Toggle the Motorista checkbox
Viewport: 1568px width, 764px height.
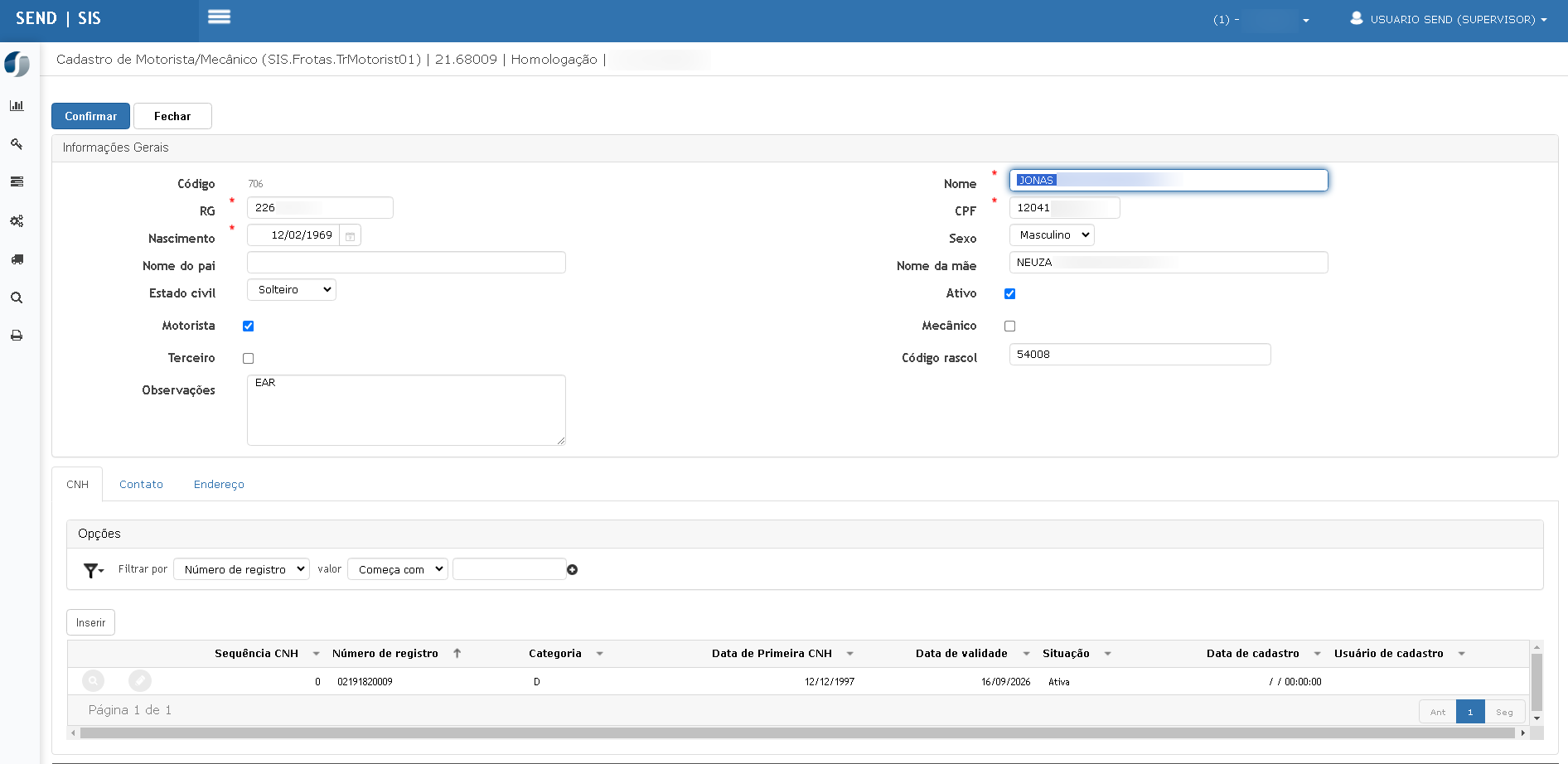[248, 326]
